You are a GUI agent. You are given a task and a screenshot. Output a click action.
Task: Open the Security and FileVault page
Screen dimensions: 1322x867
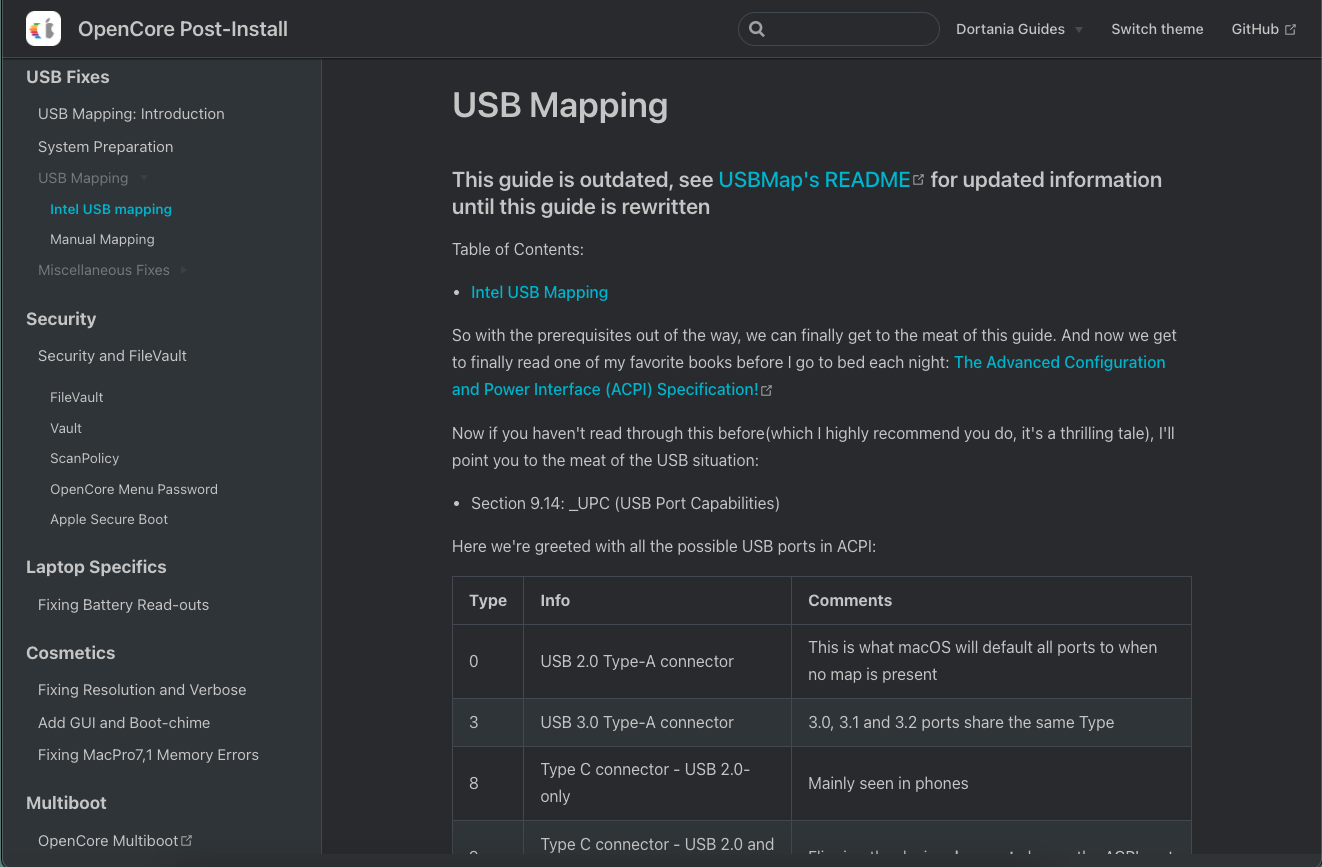point(112,355)
